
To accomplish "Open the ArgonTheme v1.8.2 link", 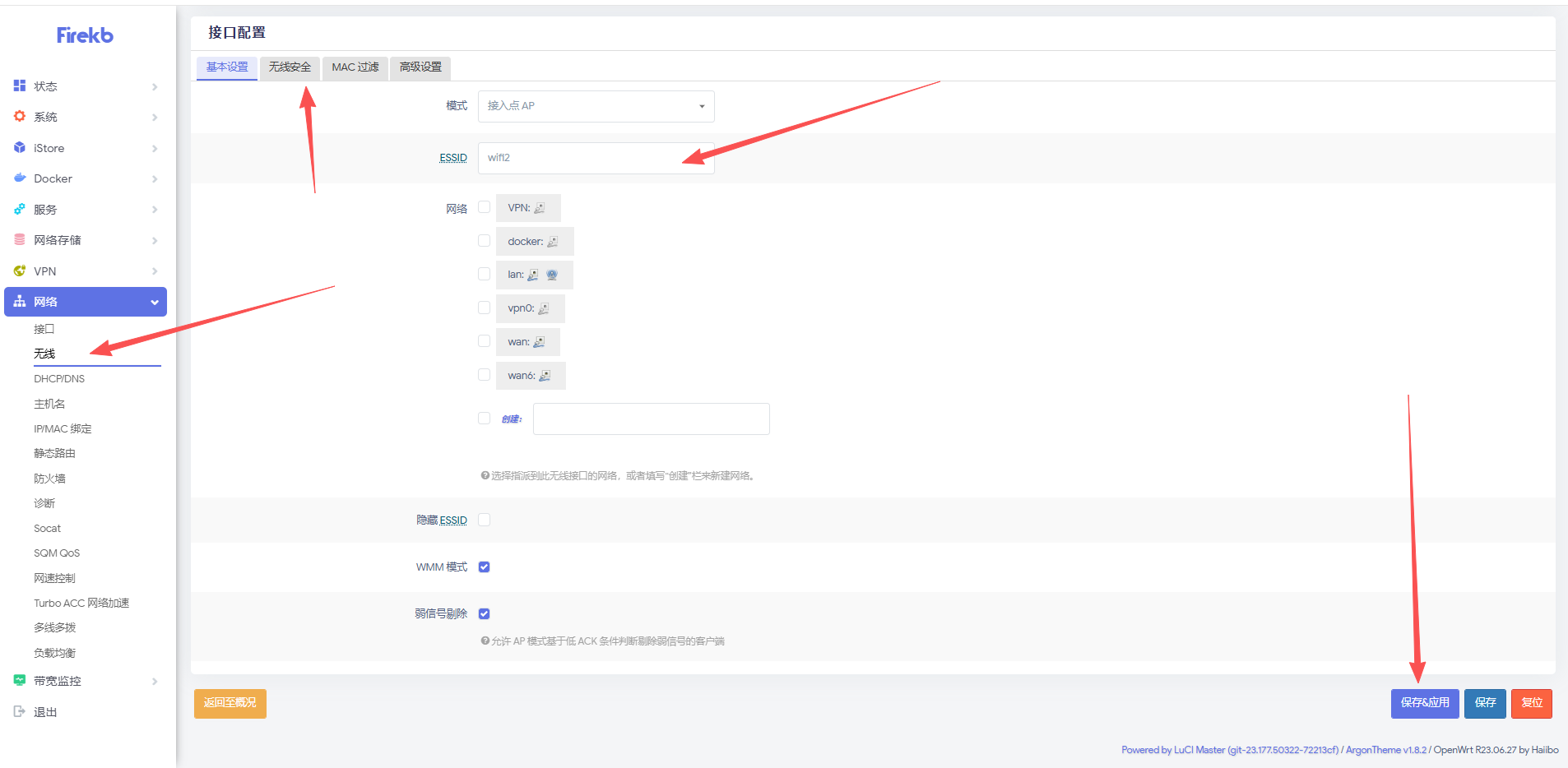I will 1386,750.
